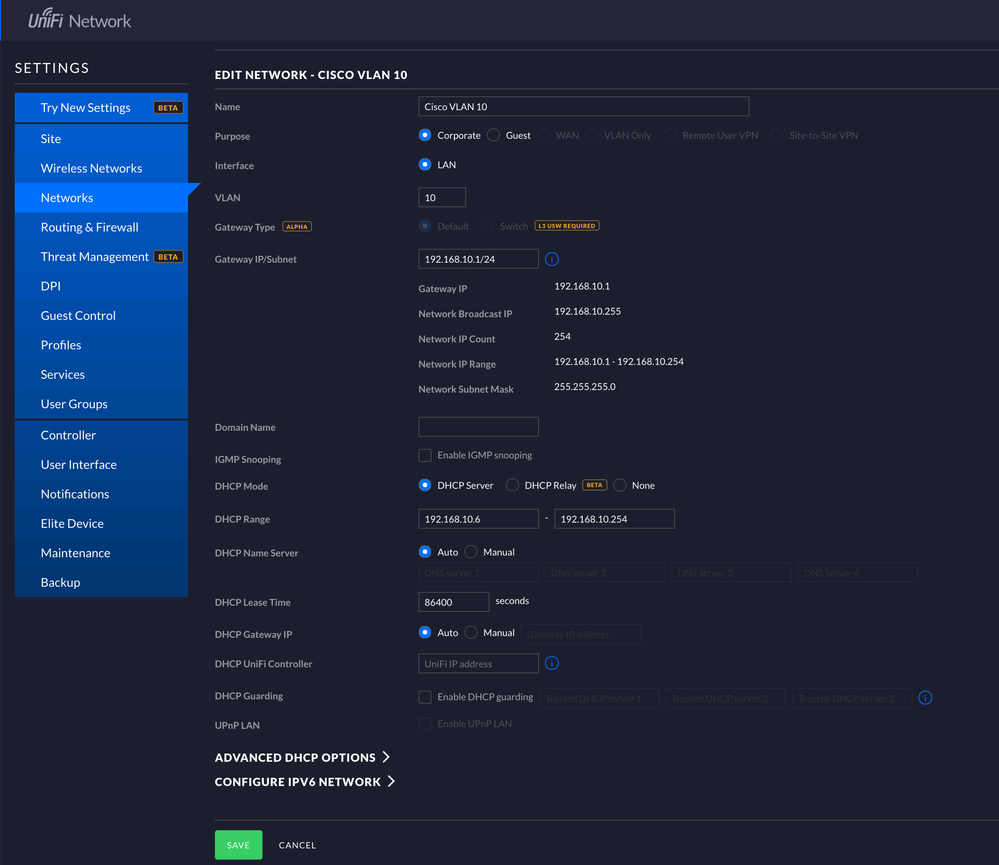This screenshot has width=999, height=865.
Task: Open Controller settings
Action: [101, 435]
